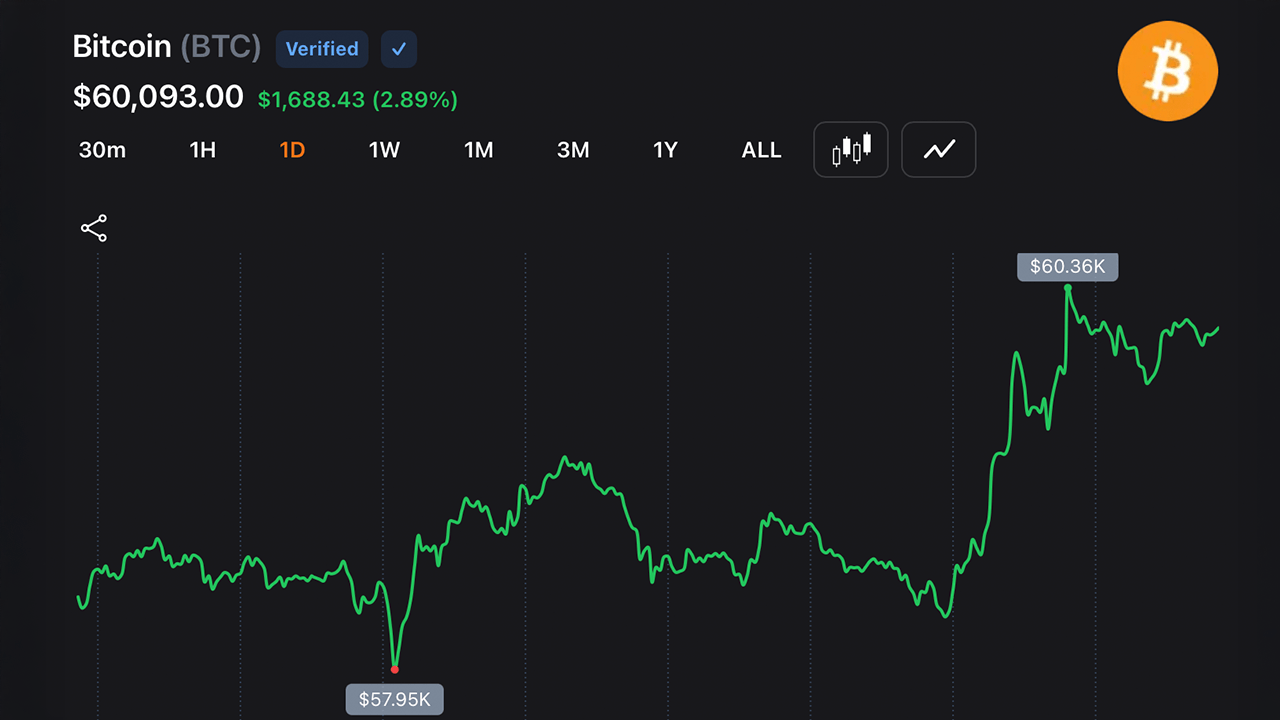Click the $60.36K high price label

pyautogui.click(x=1068, y=267)
